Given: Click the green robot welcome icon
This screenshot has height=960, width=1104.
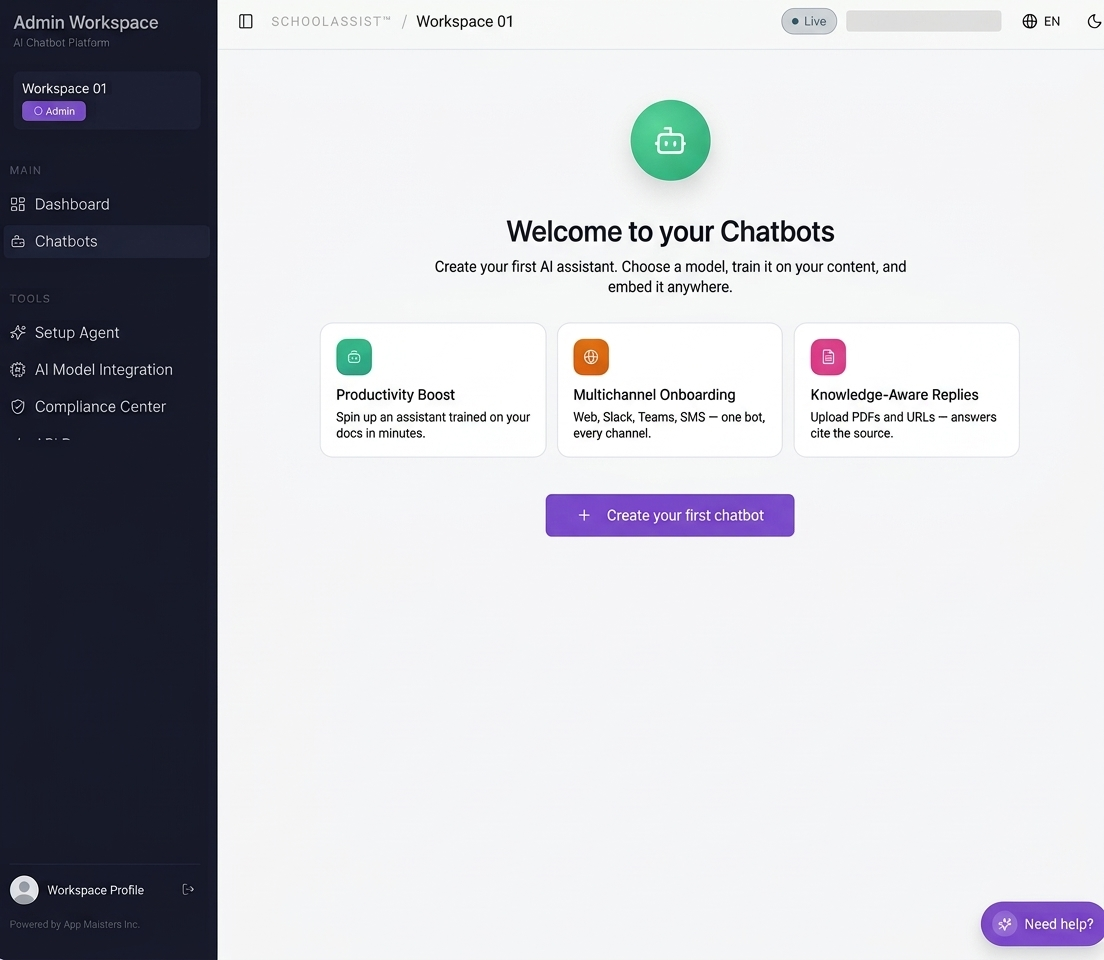Looking at the screenshot, I should tap(670, 140).
